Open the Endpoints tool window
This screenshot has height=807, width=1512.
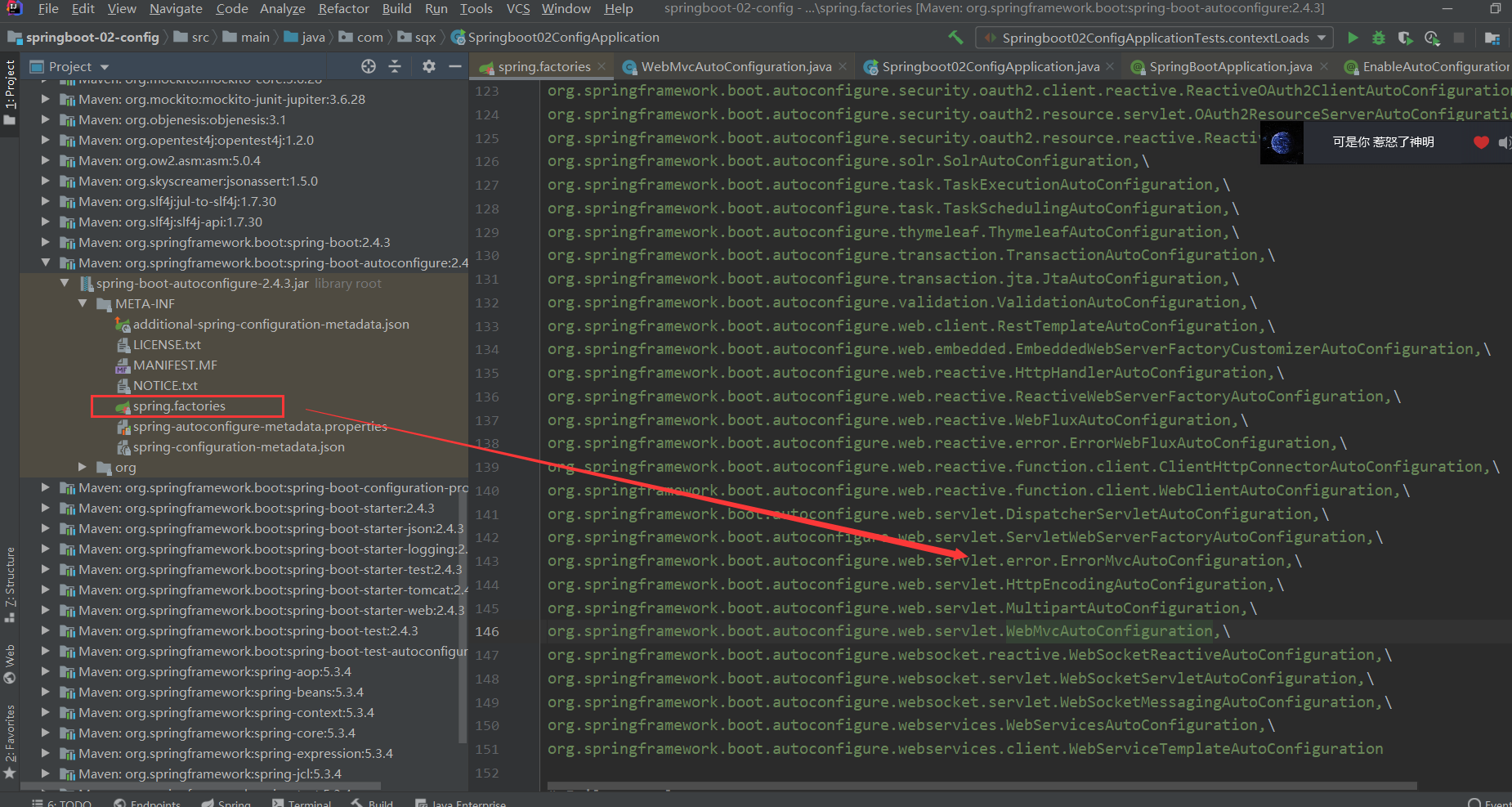pyautogui.click(x=147, y=802)
